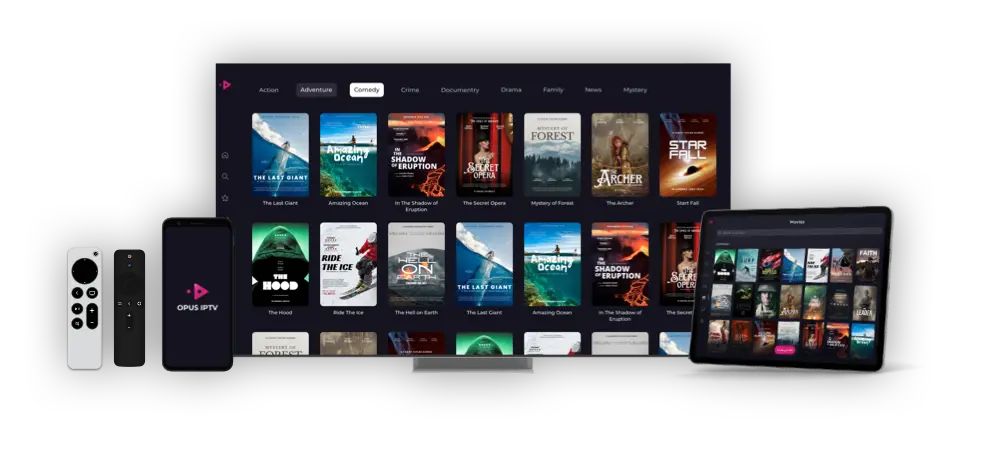Tap the pink play logo on phone screen
Image resolution: width=992 pixels, height=461 pixels.
[198, 291]
